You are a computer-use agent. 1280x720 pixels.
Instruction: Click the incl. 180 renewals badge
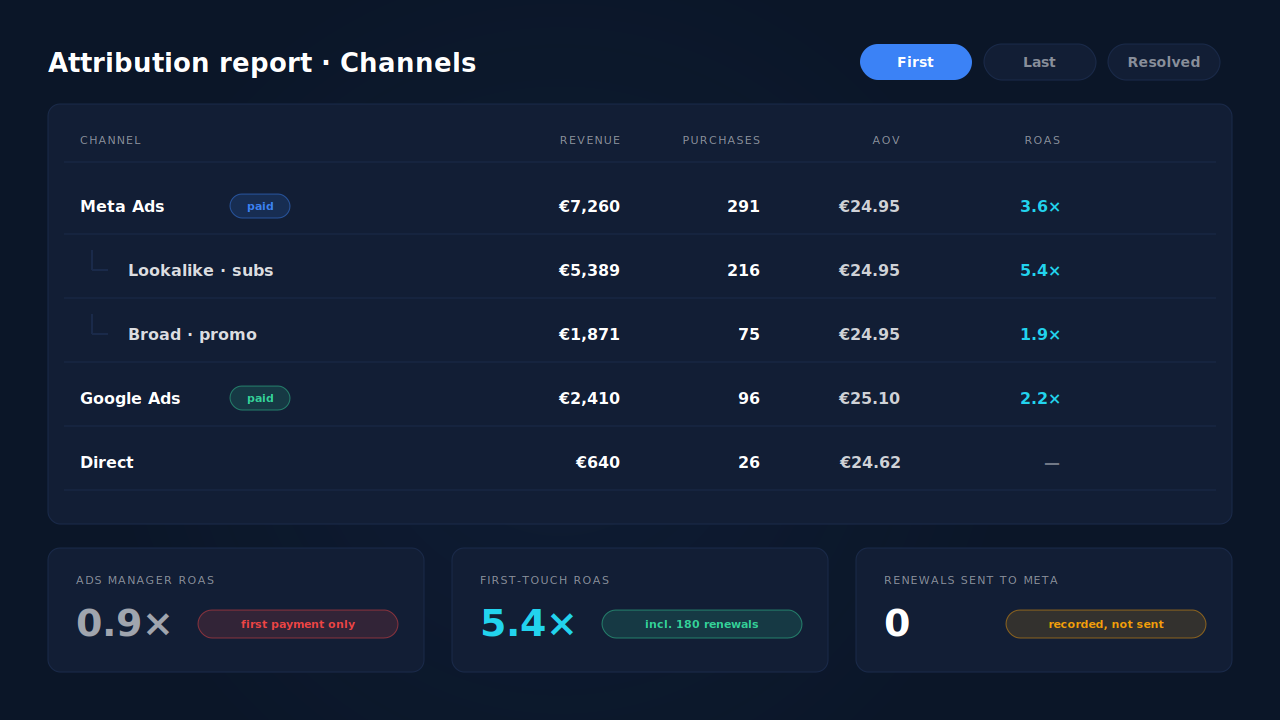click(702, 624)
